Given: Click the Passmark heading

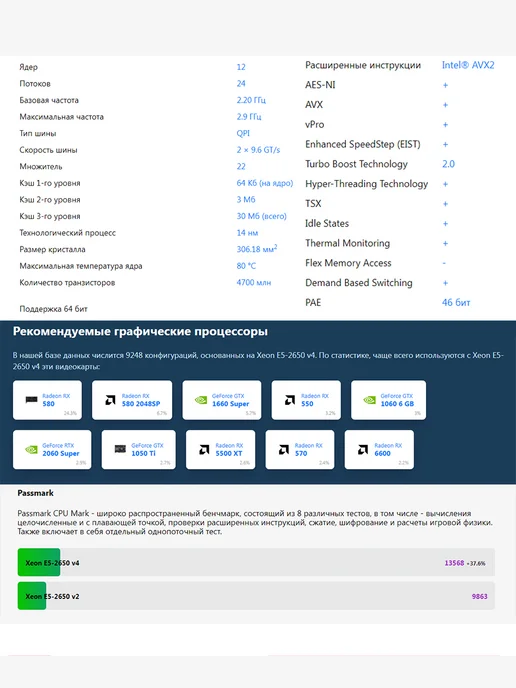Looking at the screenshot, I should pyautogui.click(x=36, y=493).
